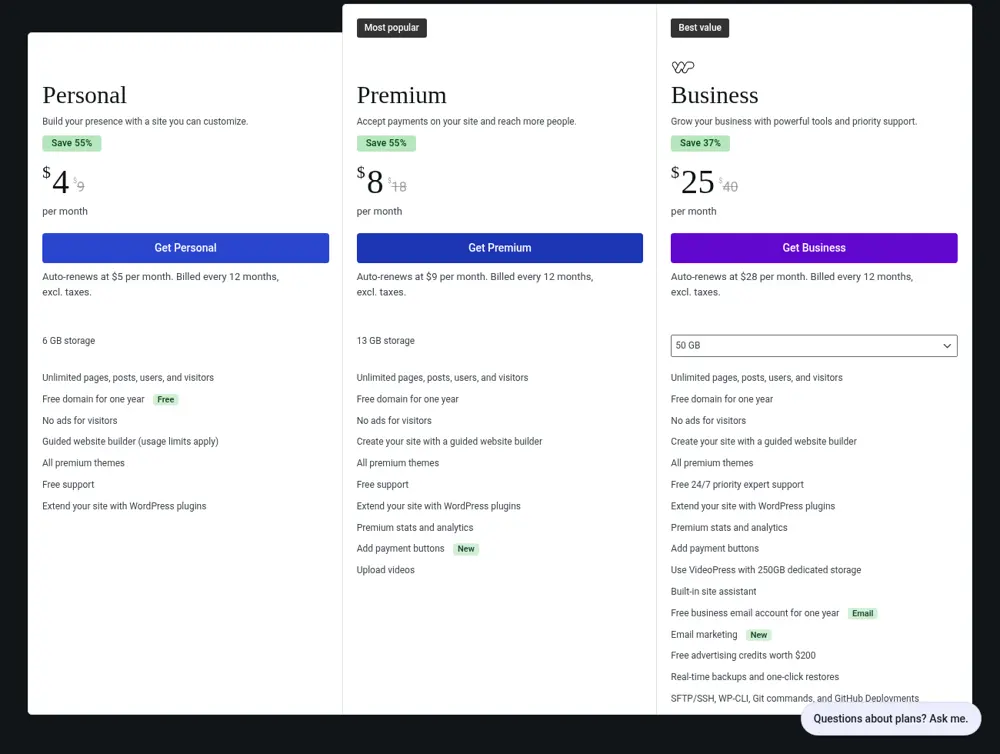Click the Get Personal button
Screen dimensions: 1000x754
[x=186, y=248]
